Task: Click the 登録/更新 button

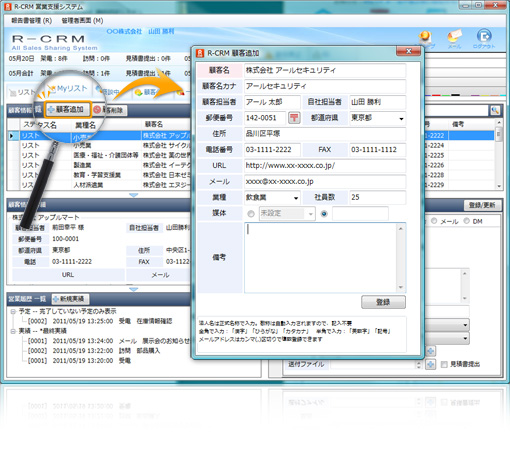Action: [482, 205]
